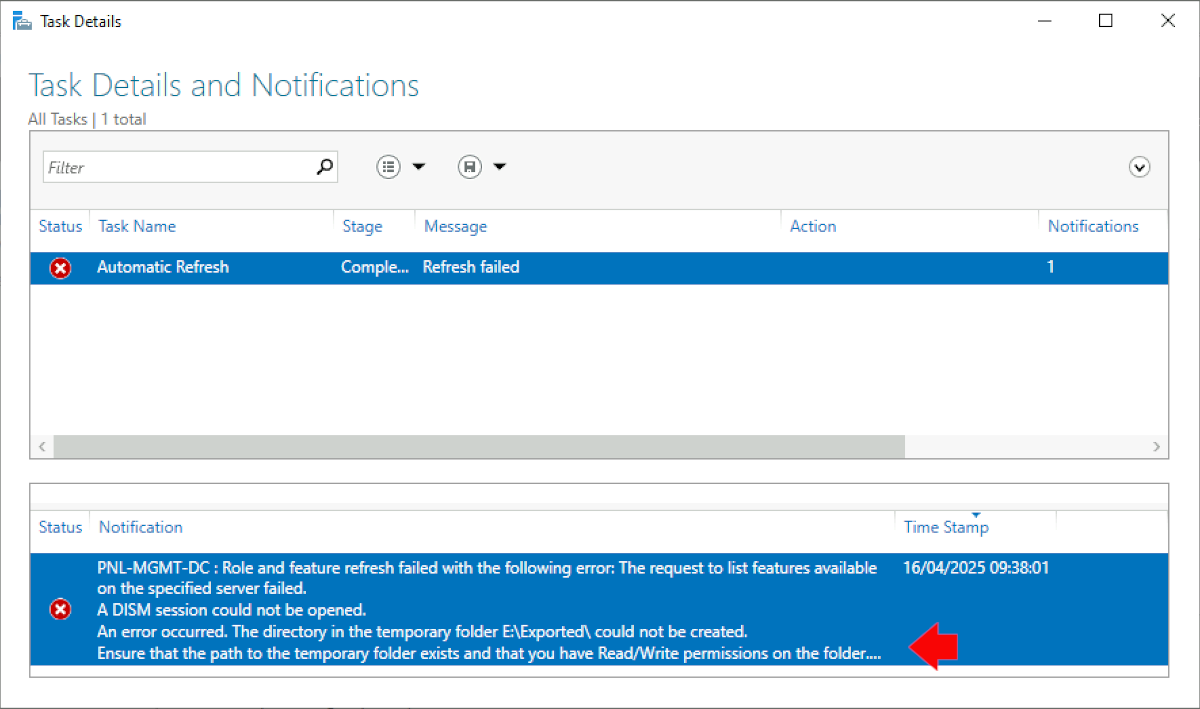Click the horizontal scrollbar thumb in tasks list
The image size is (1200, 709).
coord(478,446)
